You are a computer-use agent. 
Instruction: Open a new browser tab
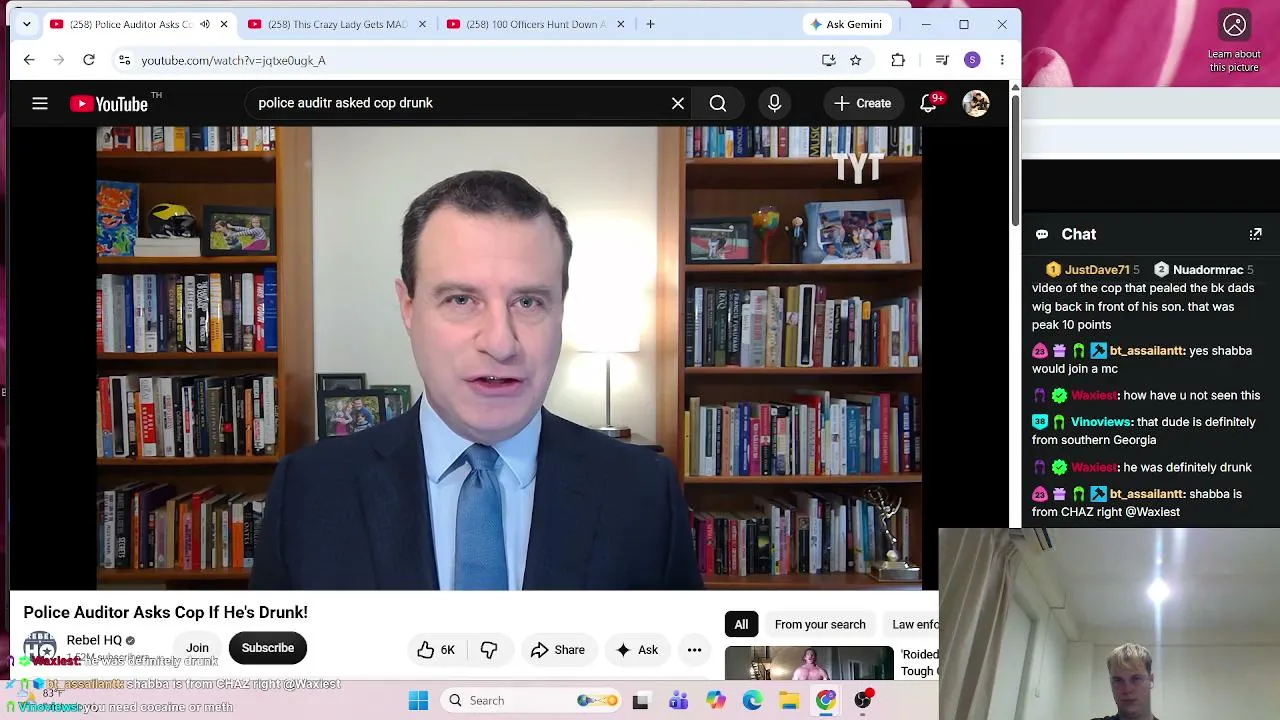(650, 24)
